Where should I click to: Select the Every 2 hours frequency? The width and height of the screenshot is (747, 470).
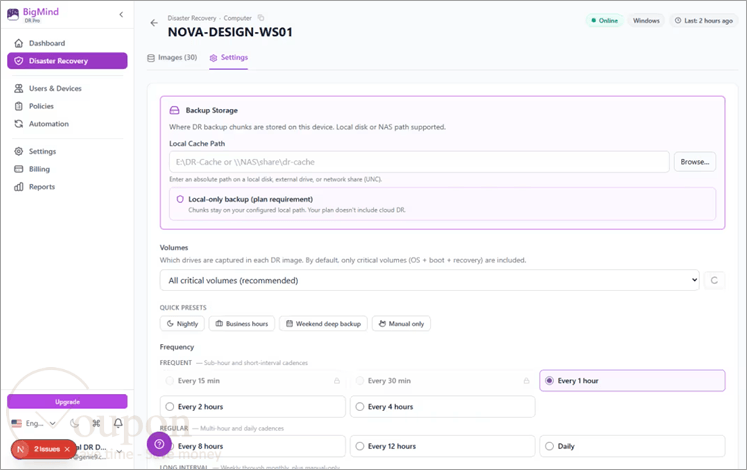point(252,407)
